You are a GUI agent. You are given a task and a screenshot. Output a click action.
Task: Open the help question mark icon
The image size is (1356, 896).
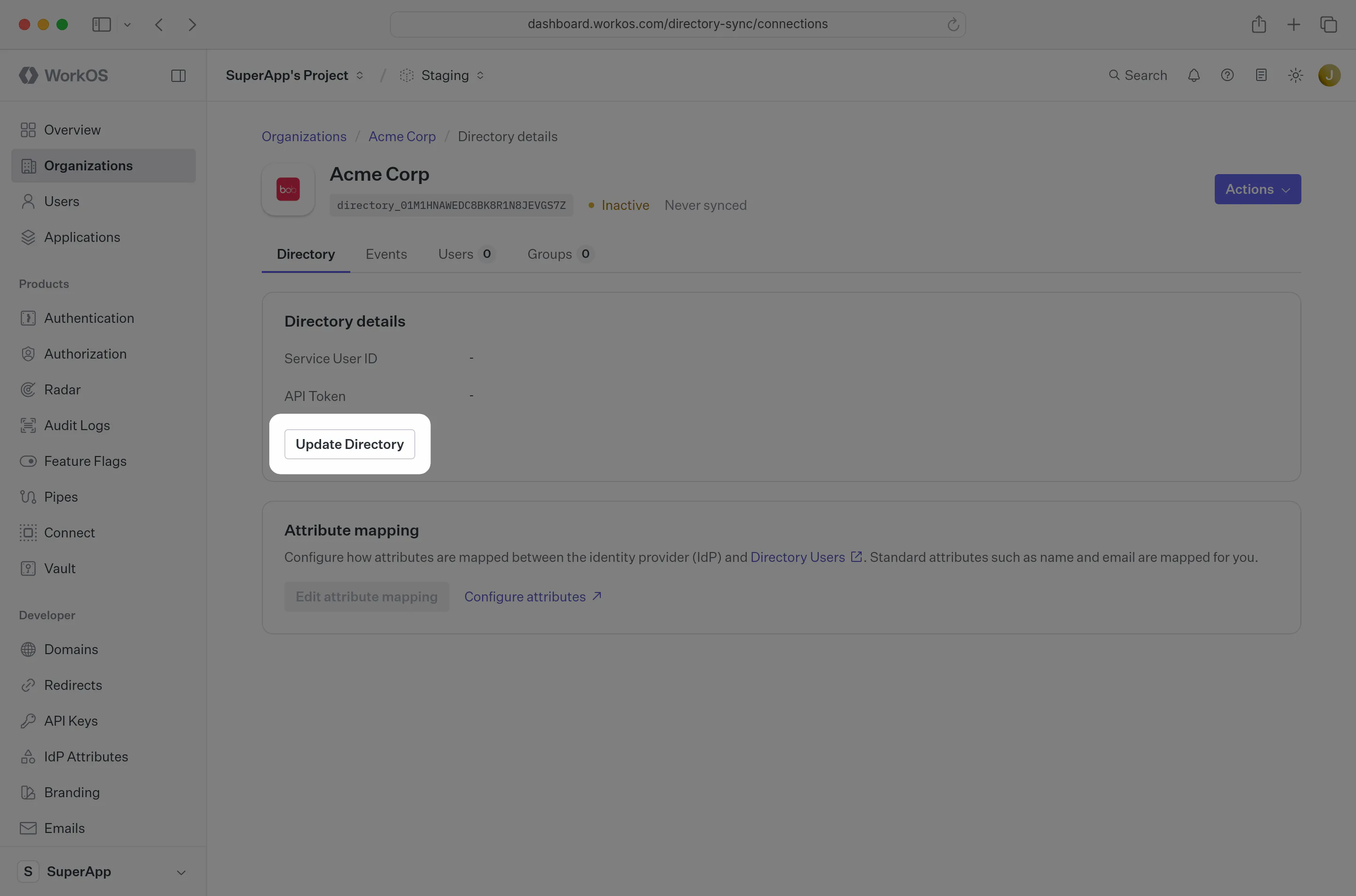(1227, 75)
